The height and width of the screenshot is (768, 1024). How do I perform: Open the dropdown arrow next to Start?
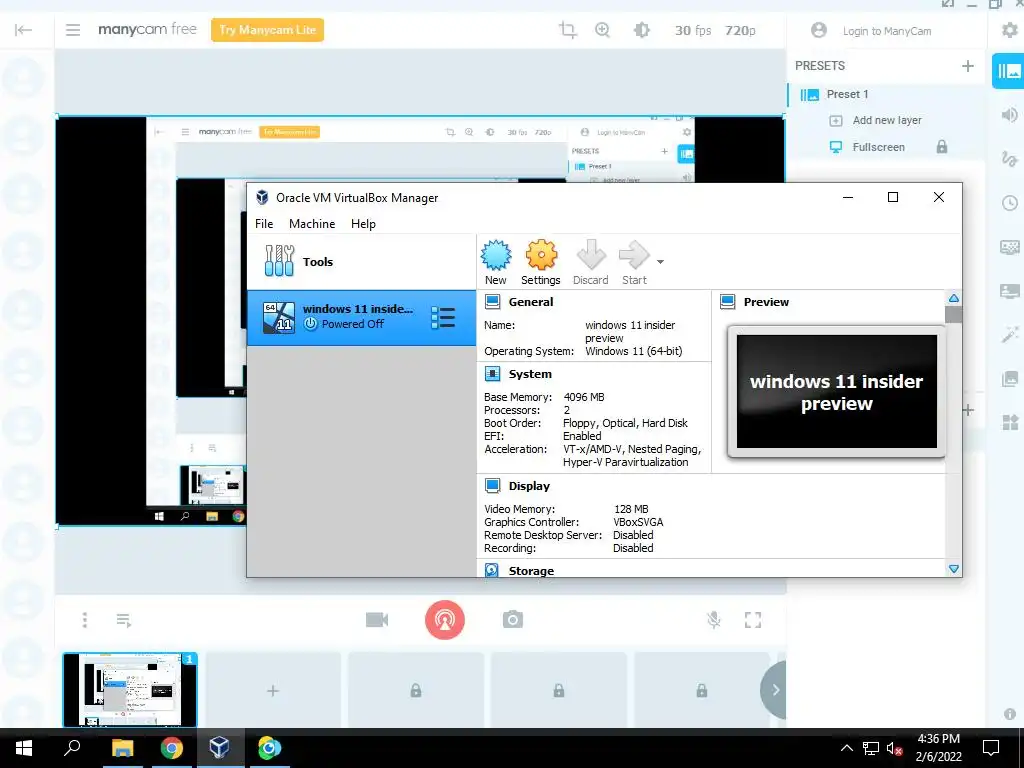(x=660, y=262)
